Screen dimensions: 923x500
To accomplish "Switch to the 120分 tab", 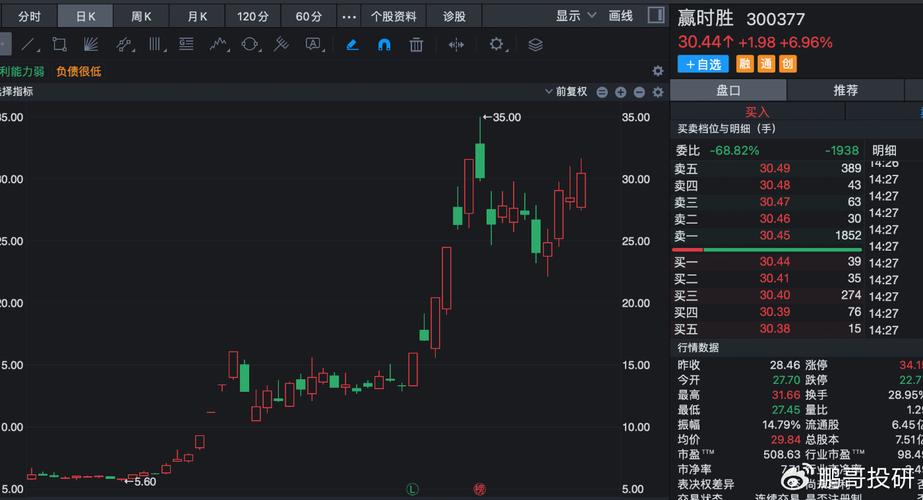I will (253, 16).
